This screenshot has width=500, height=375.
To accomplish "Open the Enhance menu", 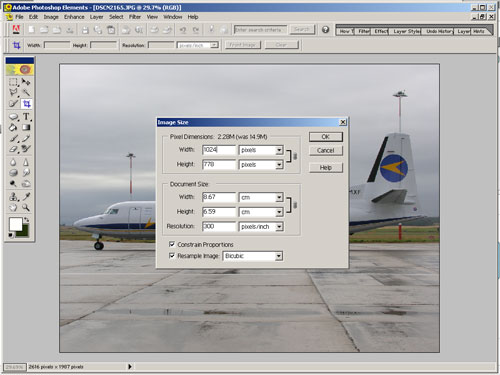I will 74,17.
